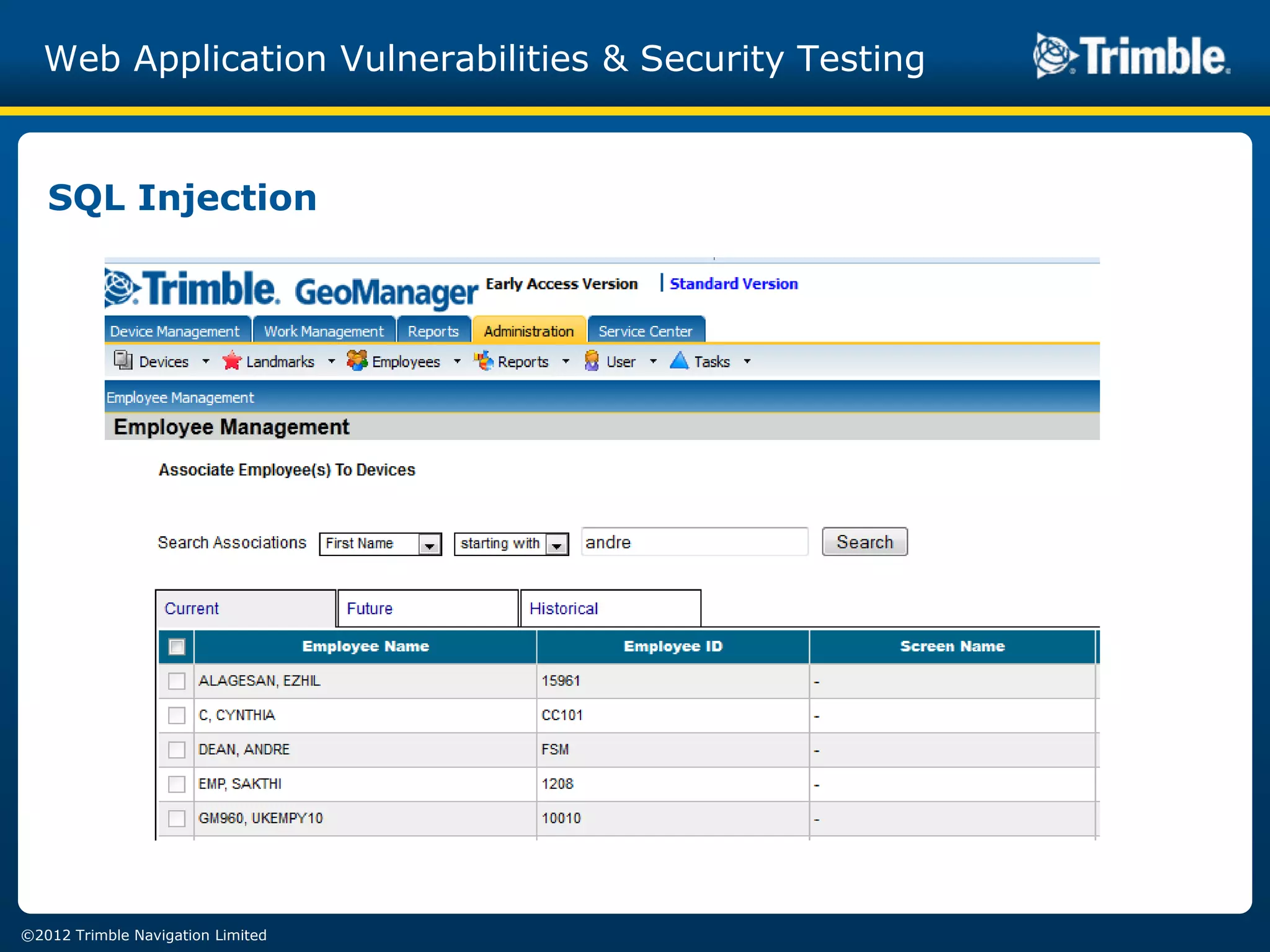Screen dimensions: 1270x952
Task: Check the box for EMP, SAKTHI
Action: [x=177, y=784]
